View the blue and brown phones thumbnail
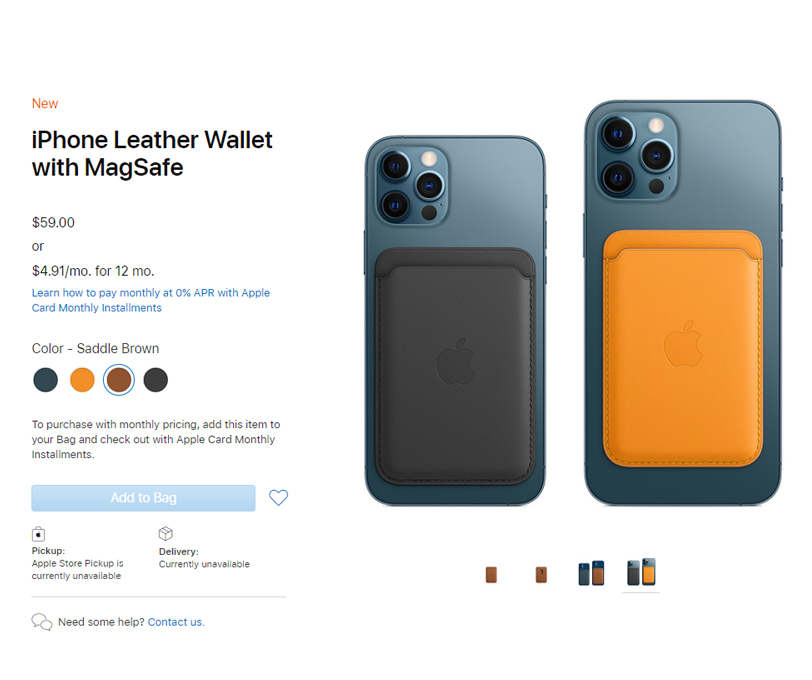 pos(591,573)
